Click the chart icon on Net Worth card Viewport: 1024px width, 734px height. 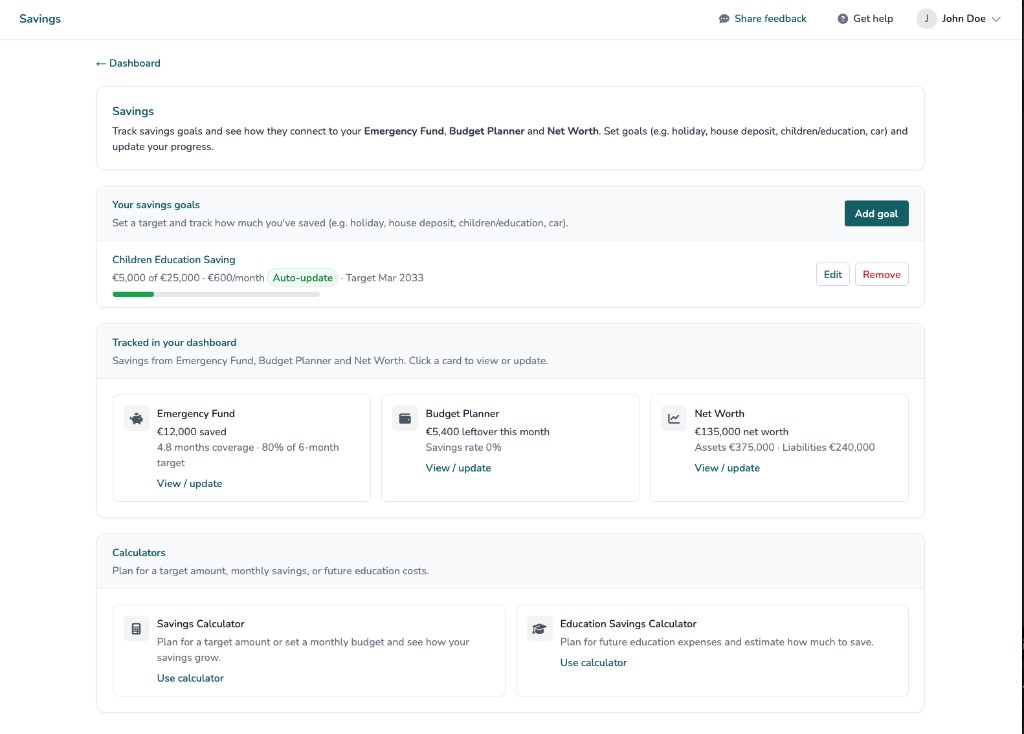[673, 418]
